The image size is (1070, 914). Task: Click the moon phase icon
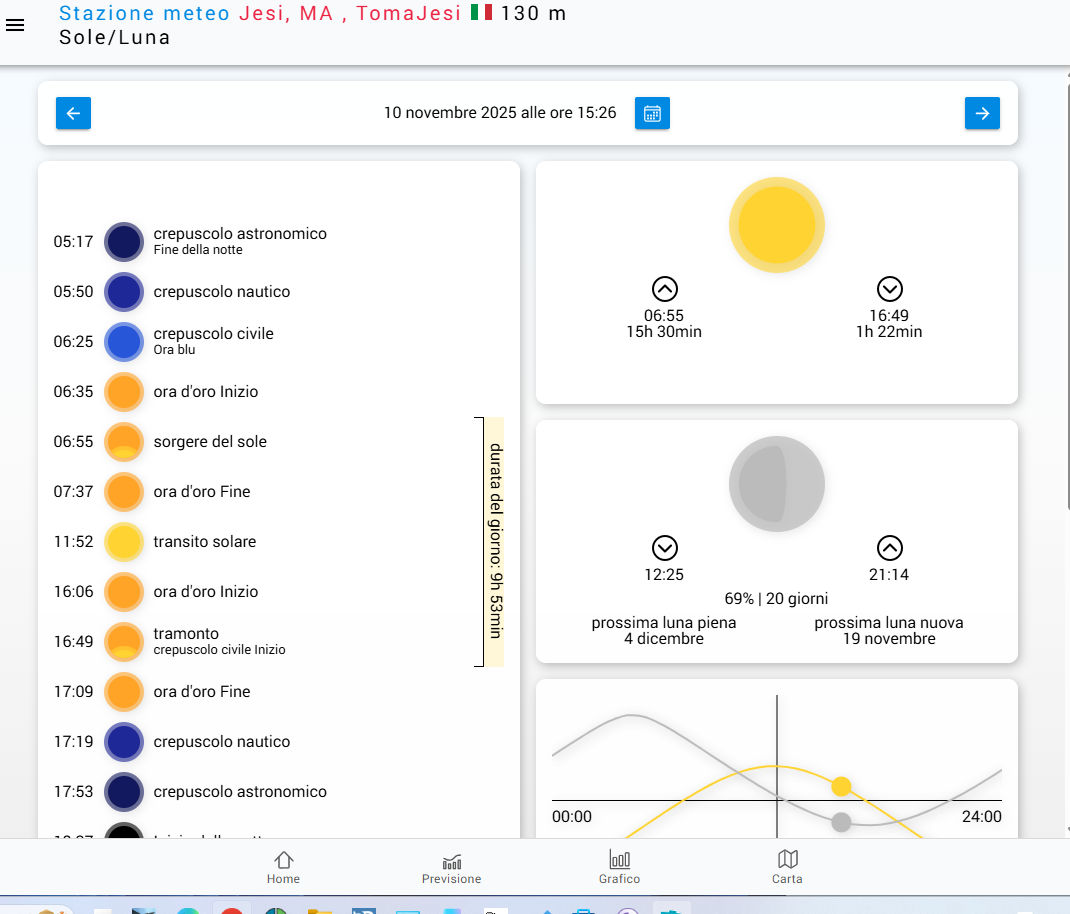pyautogui.click(x=776, y=484)
